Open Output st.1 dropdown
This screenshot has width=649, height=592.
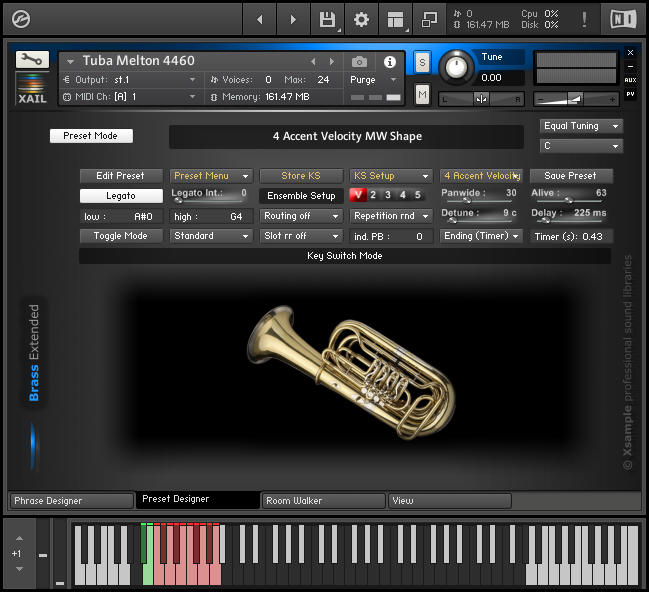(x=129, y=79)
